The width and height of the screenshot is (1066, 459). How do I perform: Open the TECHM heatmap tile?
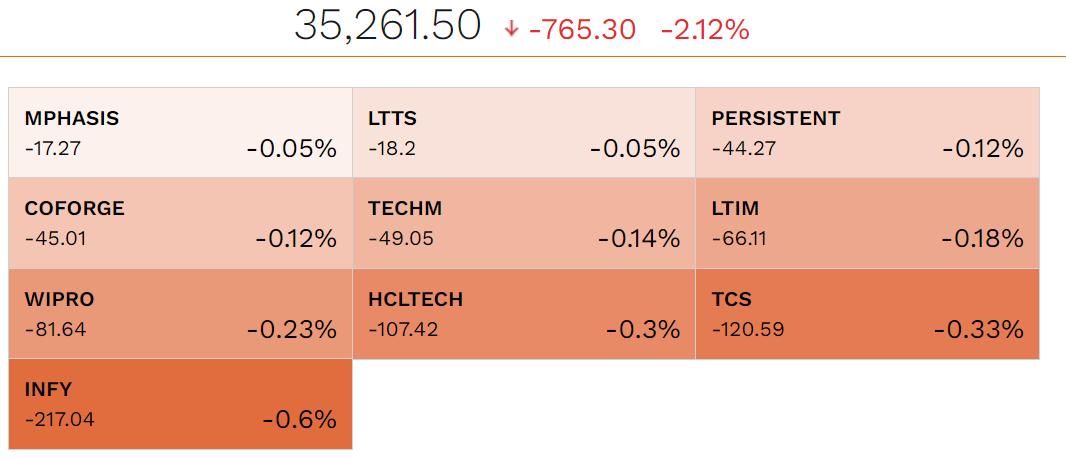tap(524, 223)
